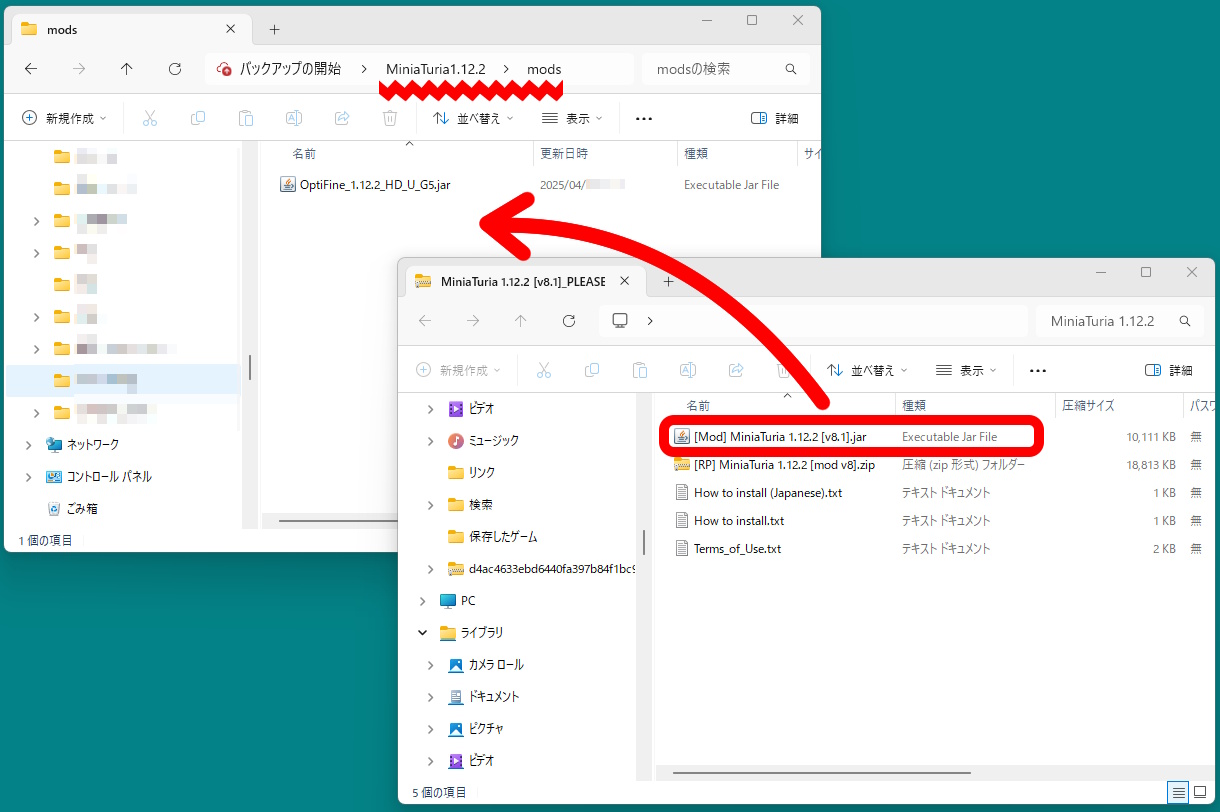Open 並べ替え dropdown in the MiniaTuria window
1220x812 pixels.
pyautogui.click(x=867, y=370)
